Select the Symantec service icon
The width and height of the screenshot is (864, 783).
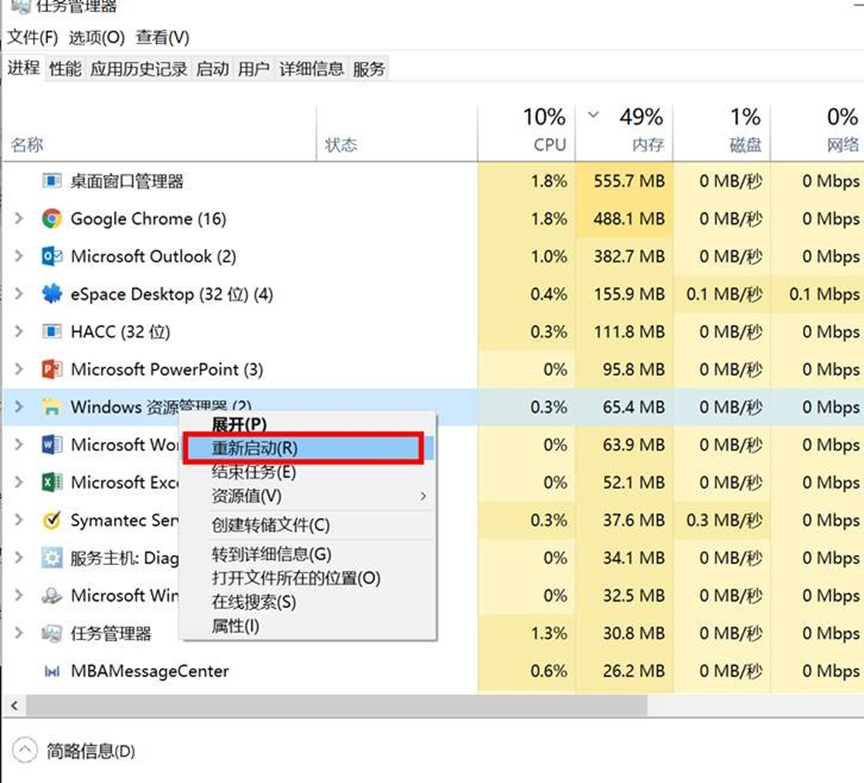pyautogui.click(x=52, y=521)
